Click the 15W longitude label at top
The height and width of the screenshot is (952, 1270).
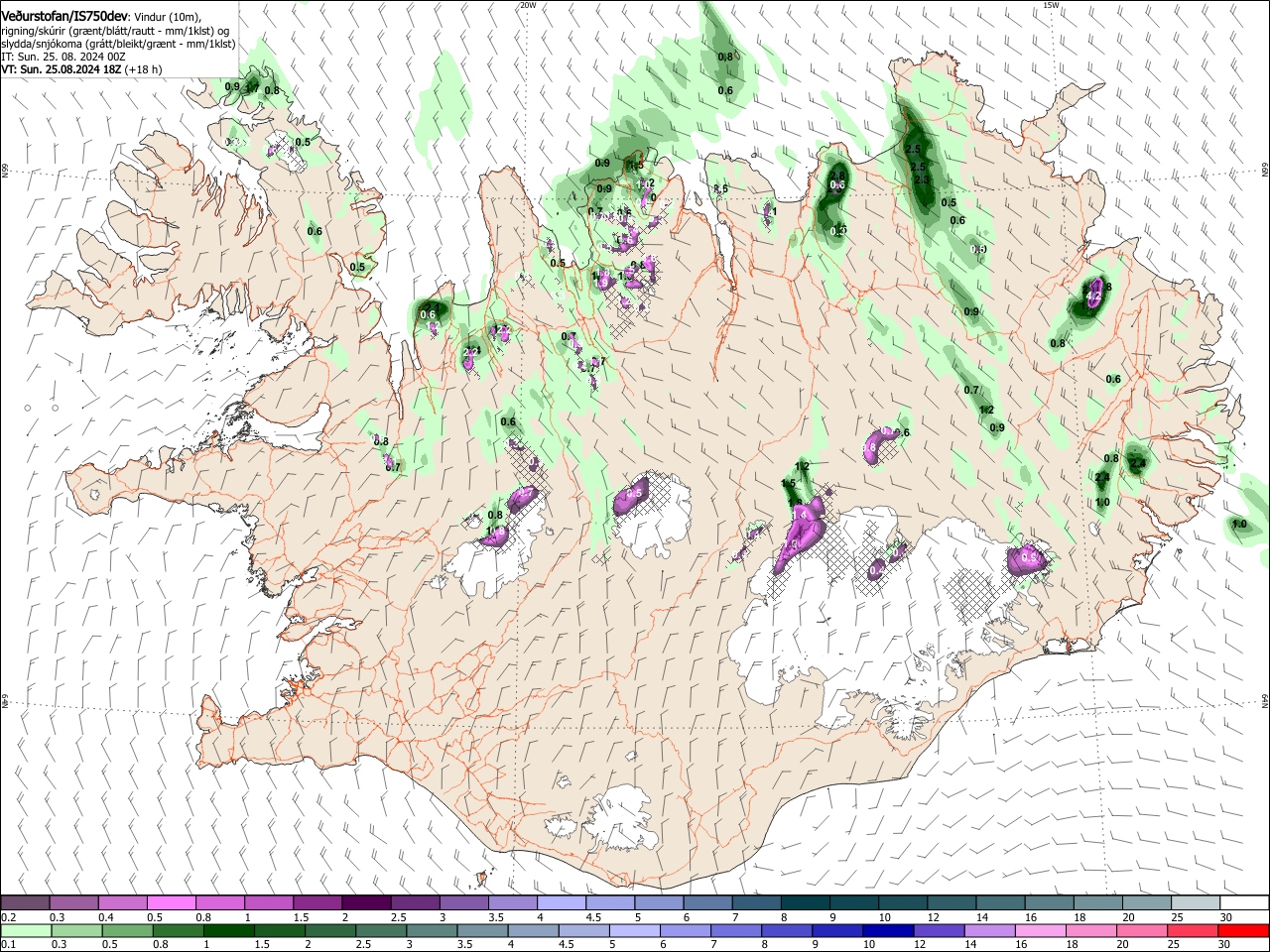coord(1052,5)
